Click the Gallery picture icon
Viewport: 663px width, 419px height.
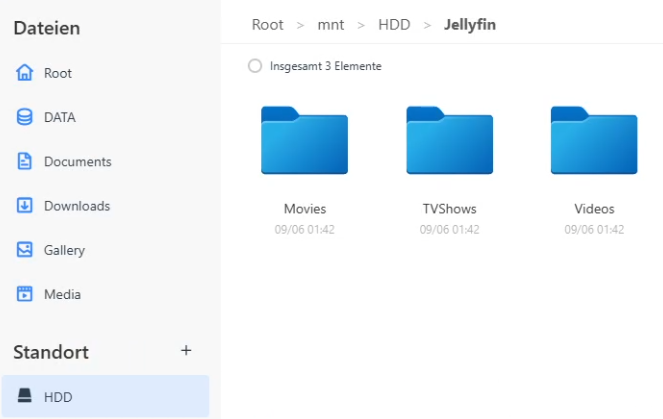click(25, 250)
